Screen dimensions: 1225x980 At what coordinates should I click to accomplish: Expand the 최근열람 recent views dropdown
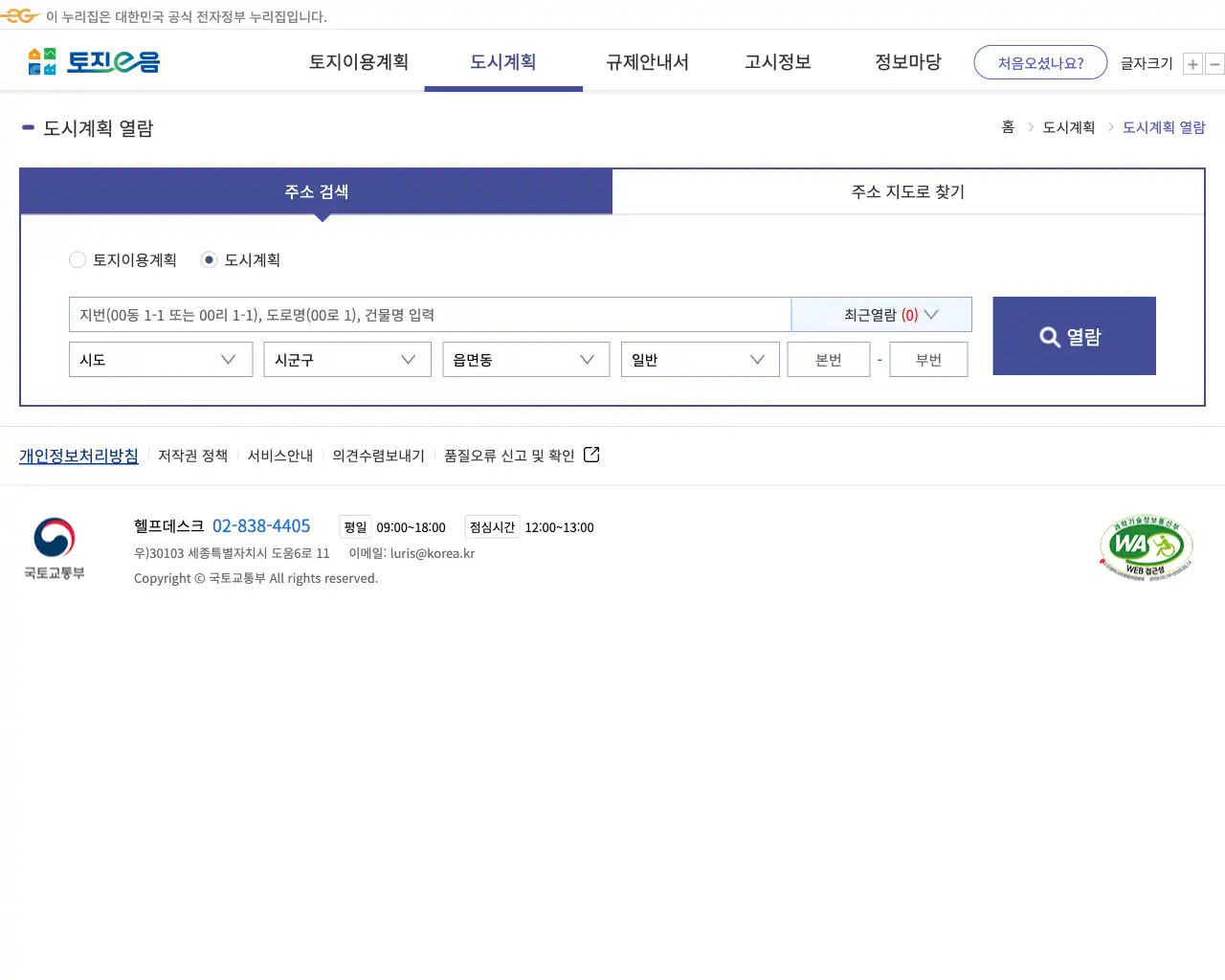880,314
